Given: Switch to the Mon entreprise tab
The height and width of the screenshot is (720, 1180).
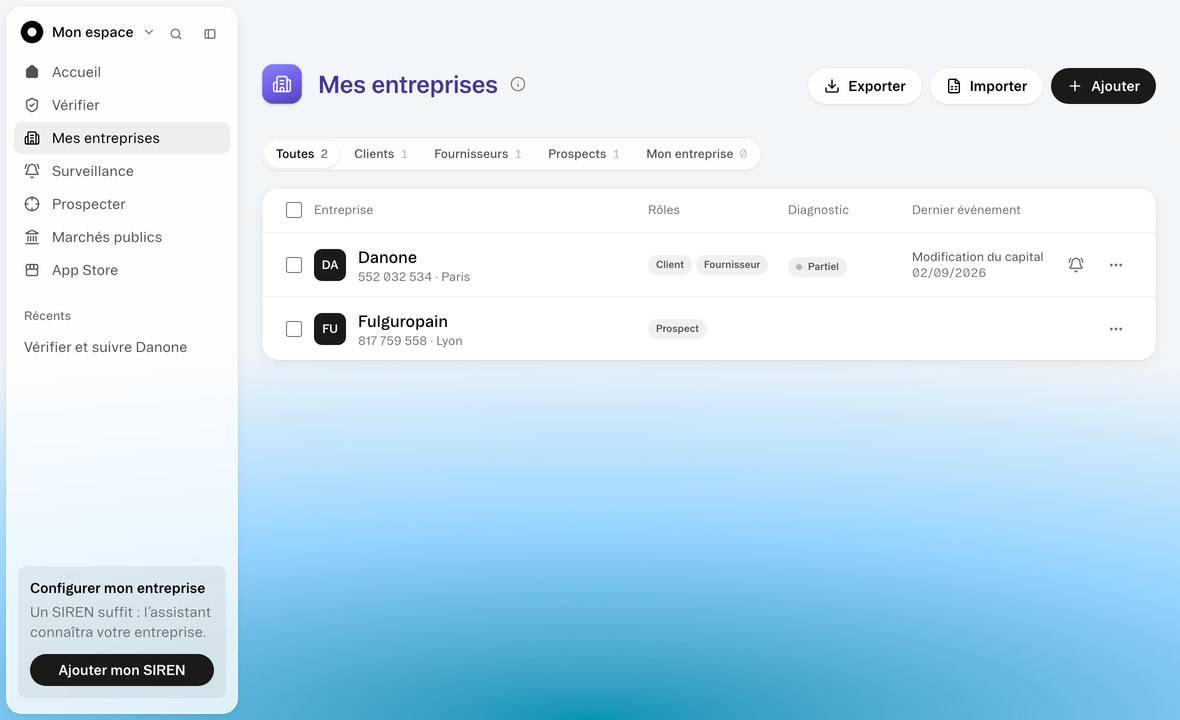Looking at the screenshot, I should point(697,154).
